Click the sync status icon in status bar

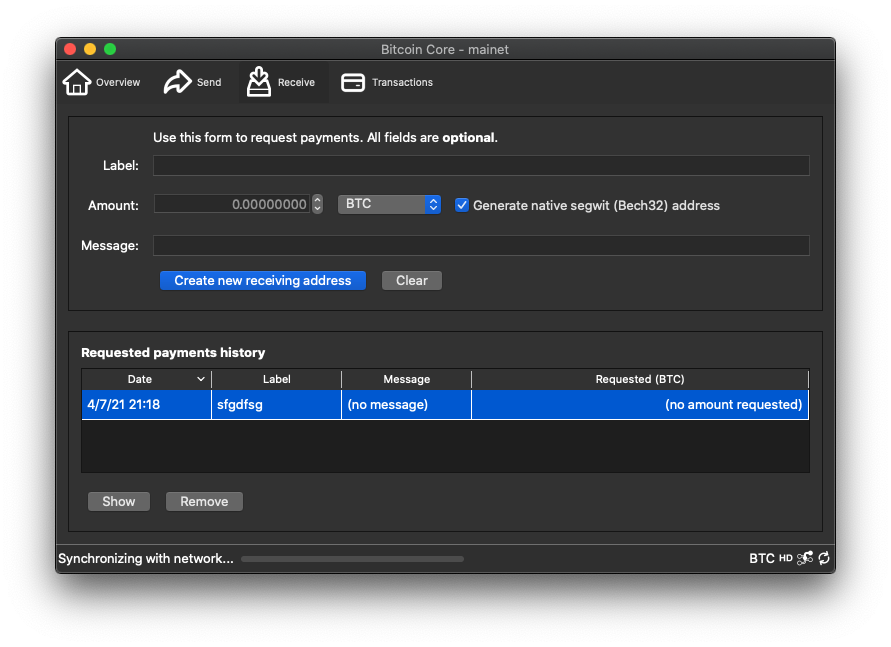coord(824,559)
